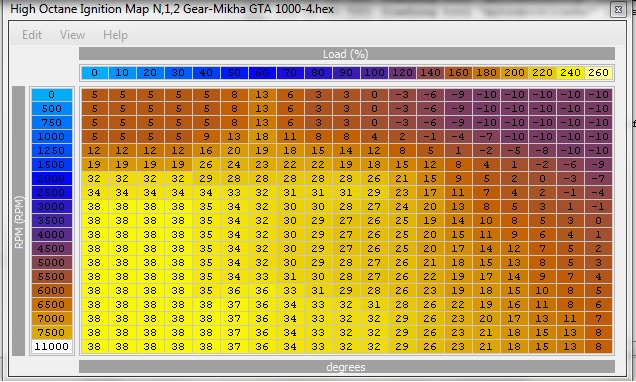
Task: Select the 100 load column header
Action: (x=374, y=73)
